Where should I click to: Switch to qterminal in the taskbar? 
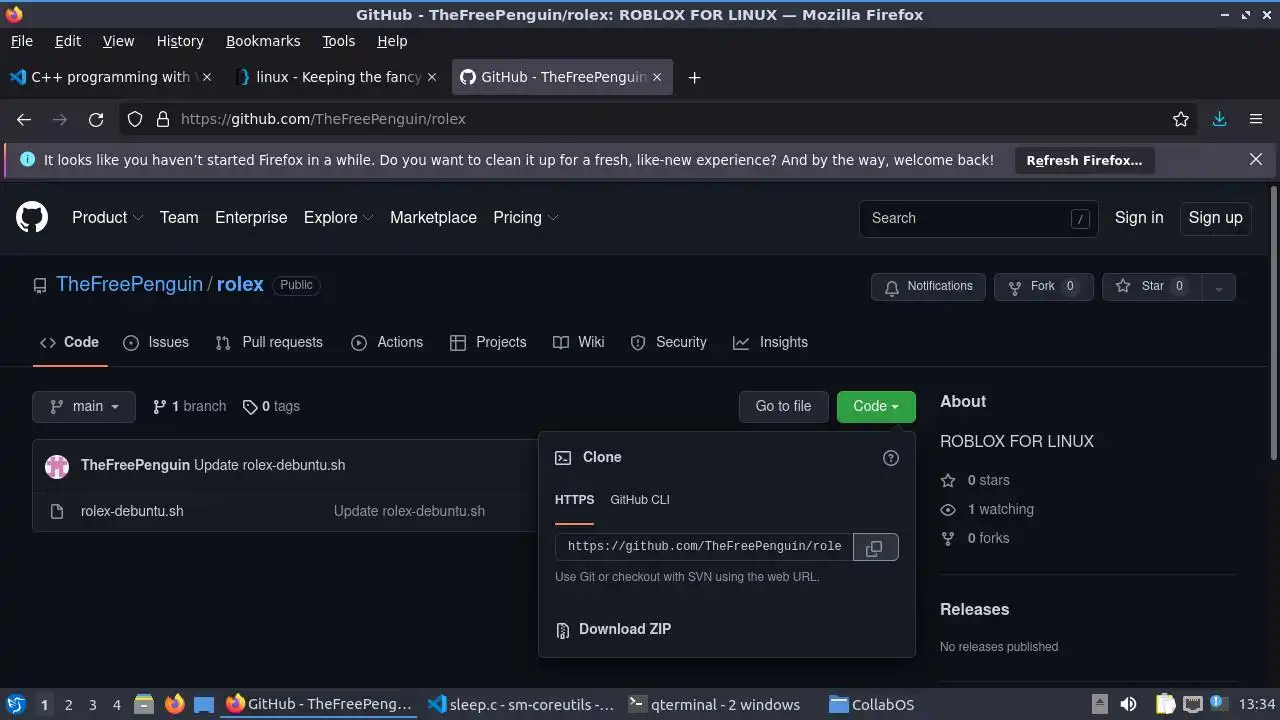[x=714, y=705]
